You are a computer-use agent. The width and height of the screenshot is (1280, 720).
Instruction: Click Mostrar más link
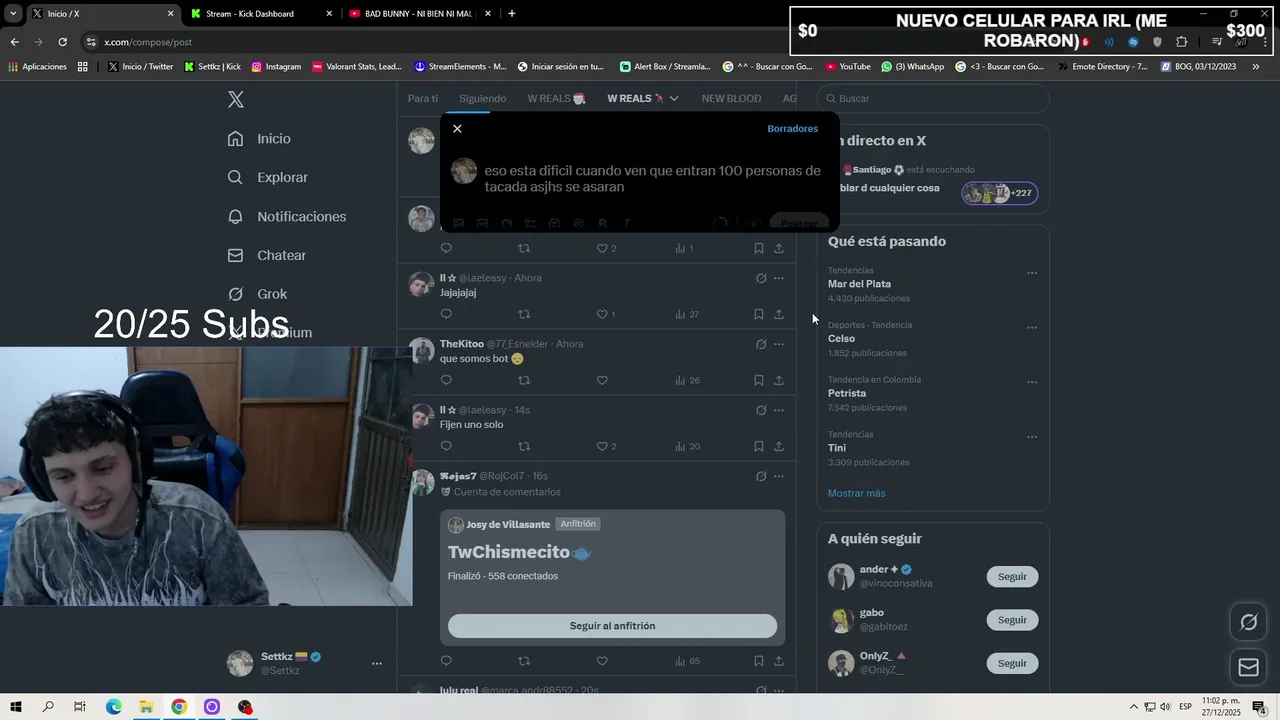[856, 493]
